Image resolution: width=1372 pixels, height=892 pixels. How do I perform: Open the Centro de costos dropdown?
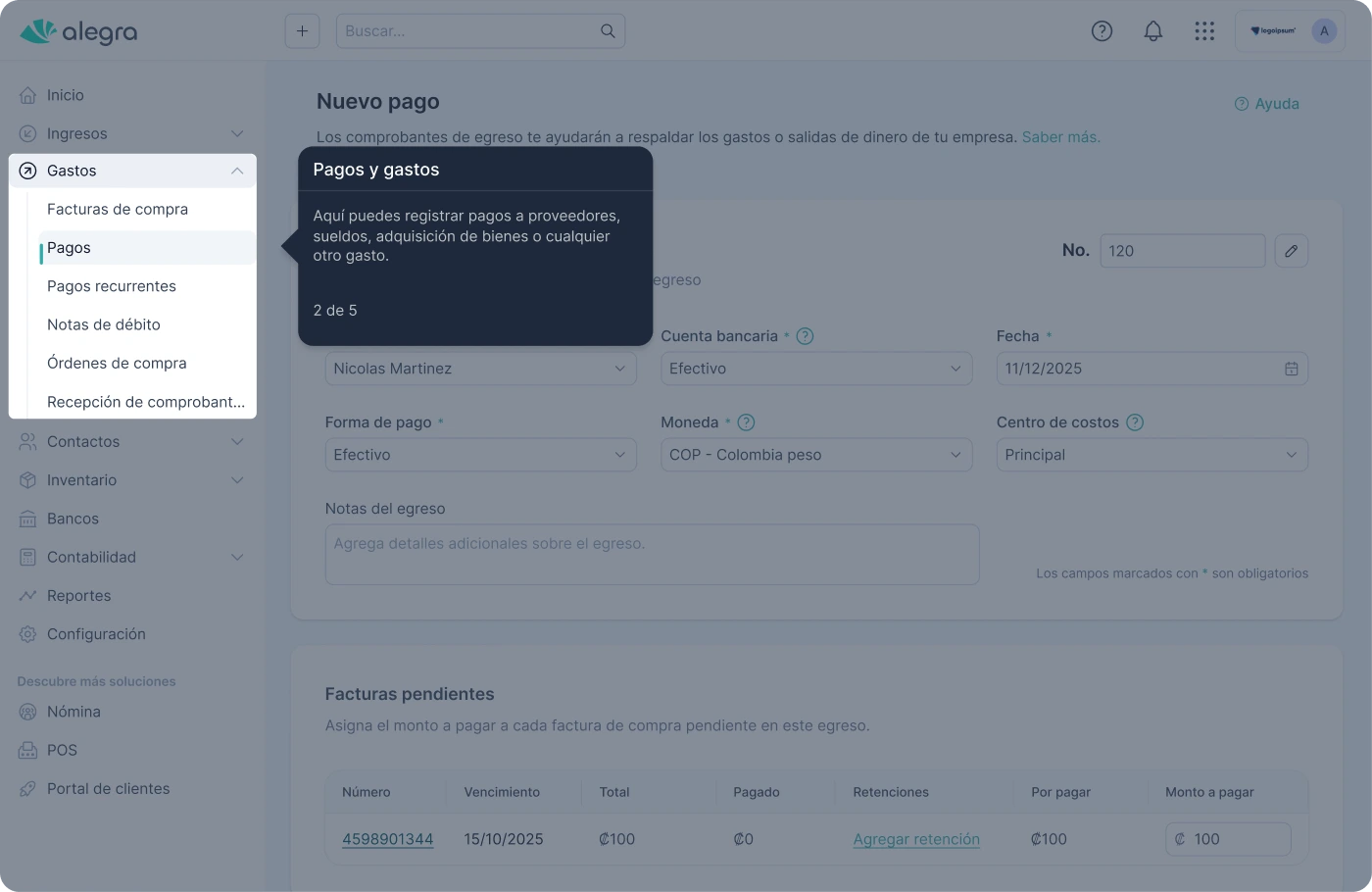1151,455
